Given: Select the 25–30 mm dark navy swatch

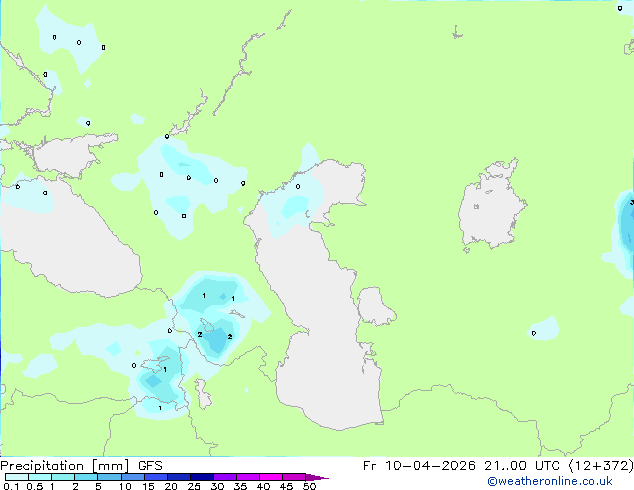Looking at the screenshot, I should (202, 477).
